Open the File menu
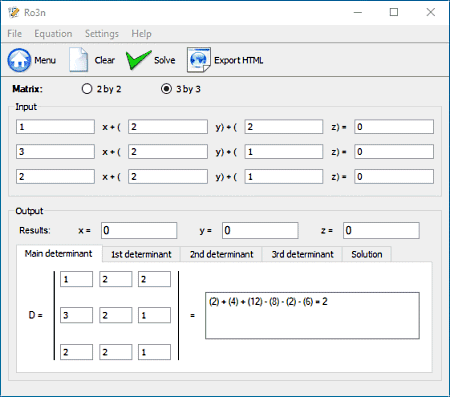The height and width of the screenshot is (397, 450). click(15, 34)
